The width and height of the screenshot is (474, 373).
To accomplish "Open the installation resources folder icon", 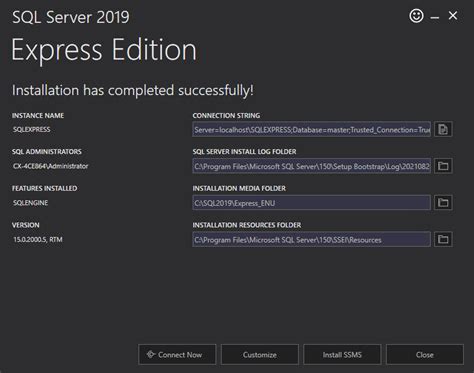I will (443, 239).
